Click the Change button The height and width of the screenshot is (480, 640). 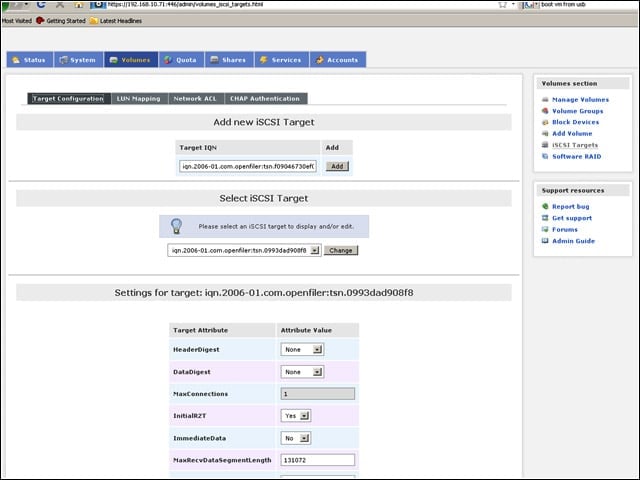pos(341,250)
